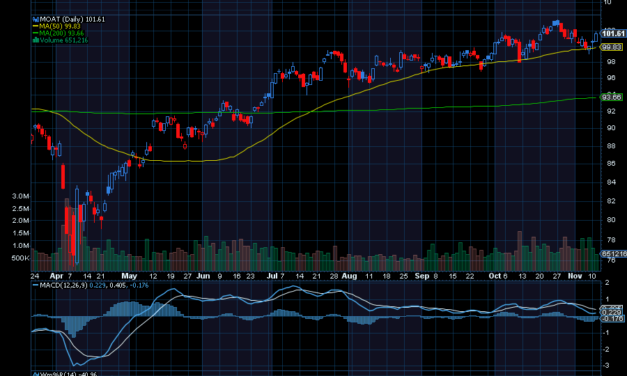The image size is (627, 376).
Task: Click the Sep month label on date axis
Action: (x=422, y=276)
